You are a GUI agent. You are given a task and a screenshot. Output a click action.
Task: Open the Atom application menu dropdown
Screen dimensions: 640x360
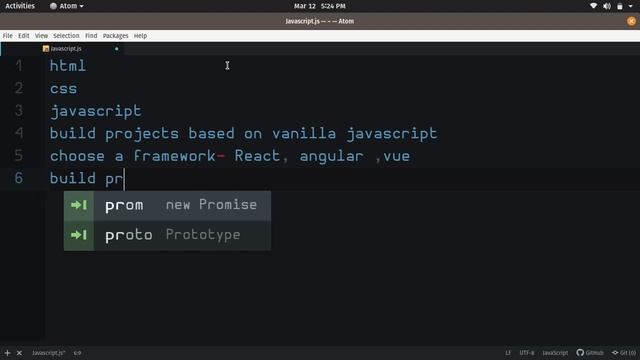click(x=67, y=6)
